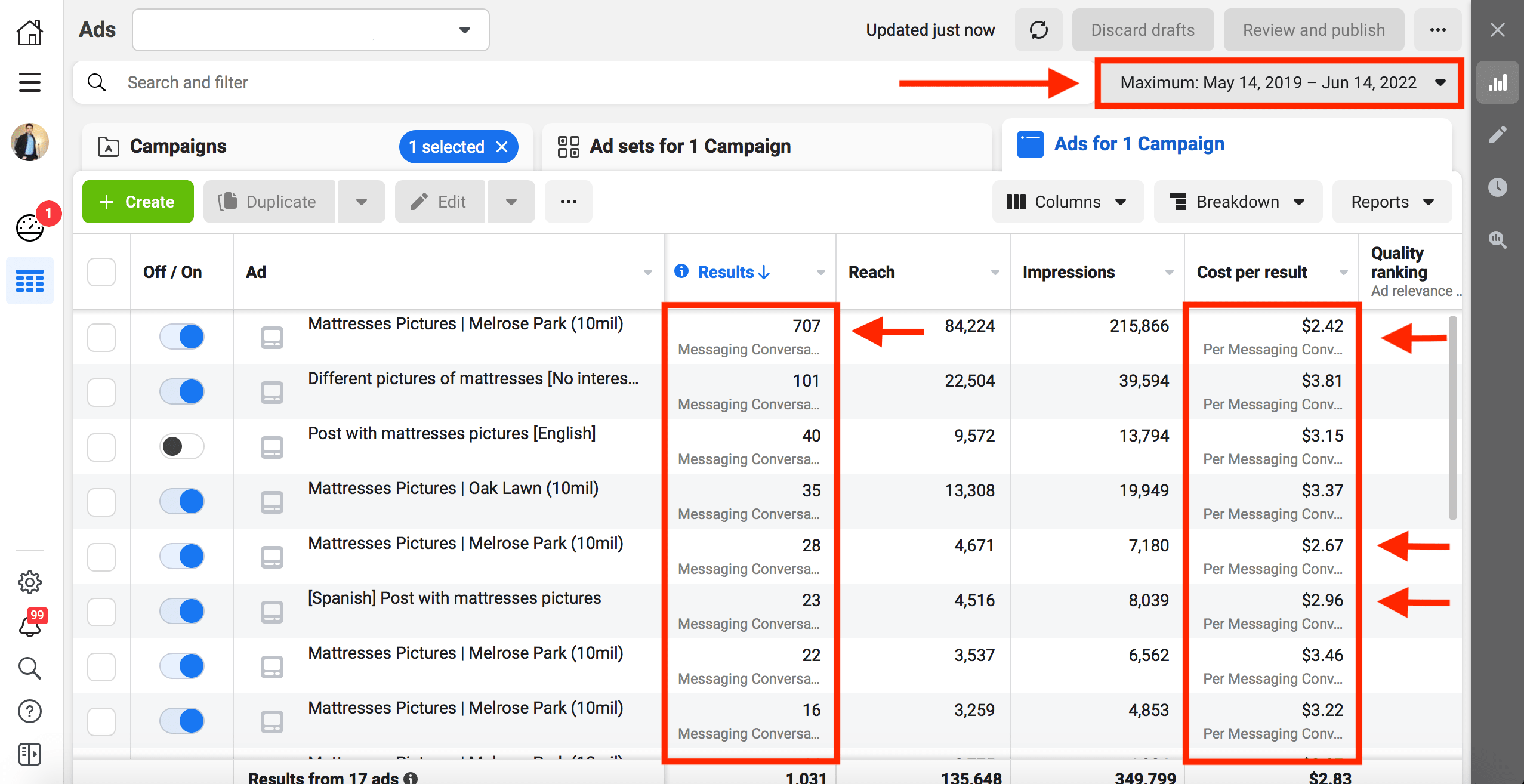This screenshot has height=784, width=1524.
Task: Switch to Ad sets for 1 Campaign tab
Action: (690, 146)
